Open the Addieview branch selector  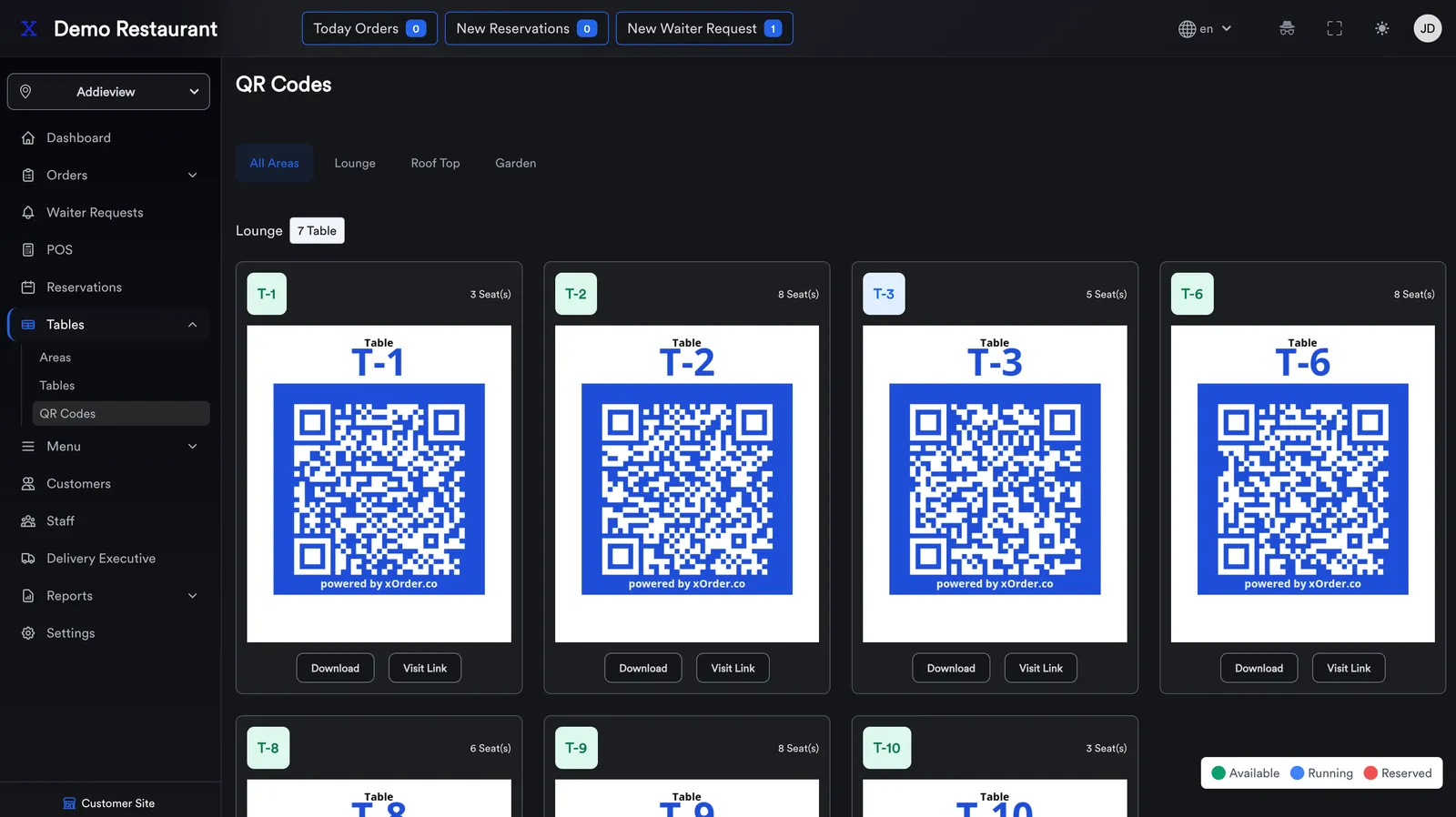(x=108, y=92)
